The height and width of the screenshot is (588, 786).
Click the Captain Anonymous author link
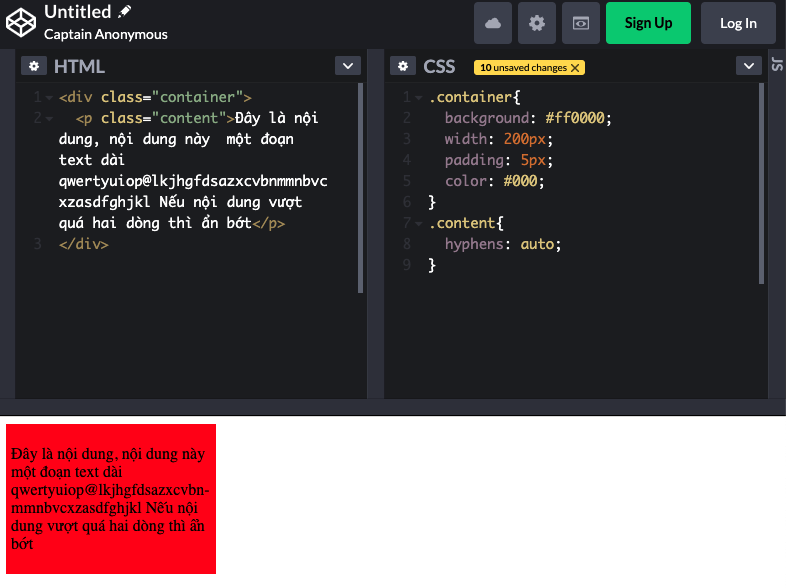106,34
